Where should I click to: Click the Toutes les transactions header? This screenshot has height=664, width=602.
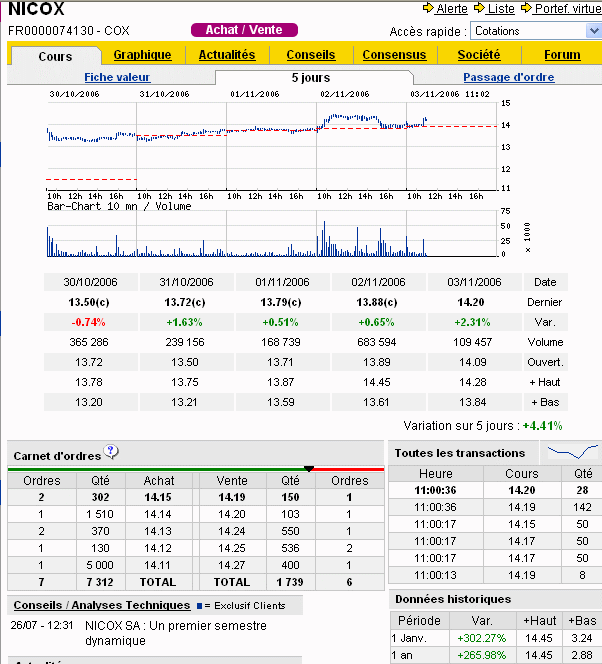(460, 453)
